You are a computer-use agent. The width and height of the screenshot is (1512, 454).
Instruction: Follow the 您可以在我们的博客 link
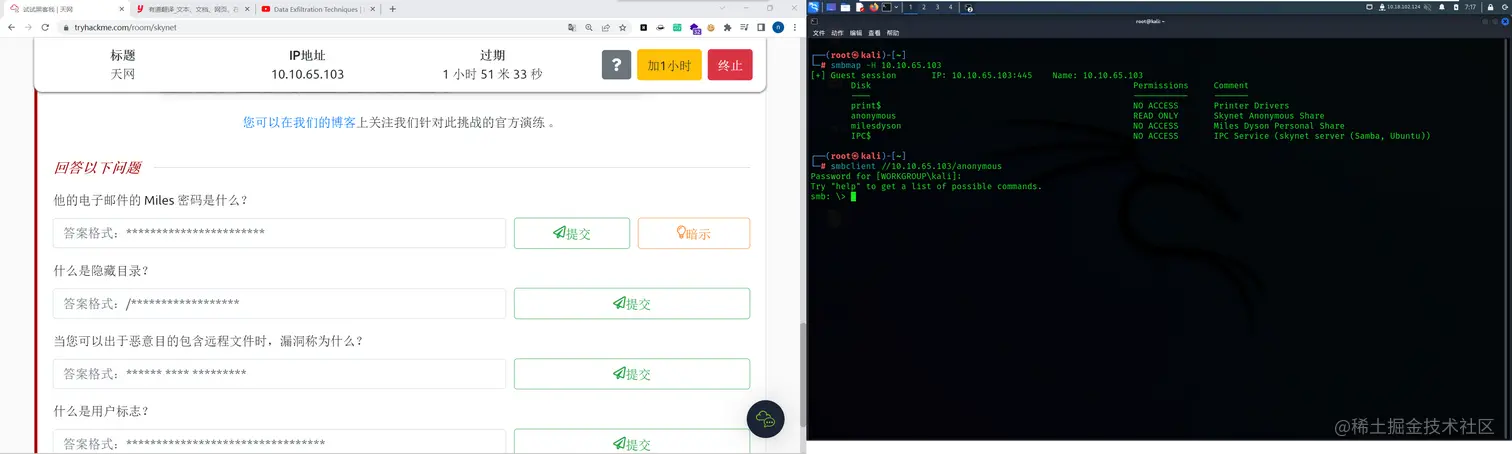[300, 122]
